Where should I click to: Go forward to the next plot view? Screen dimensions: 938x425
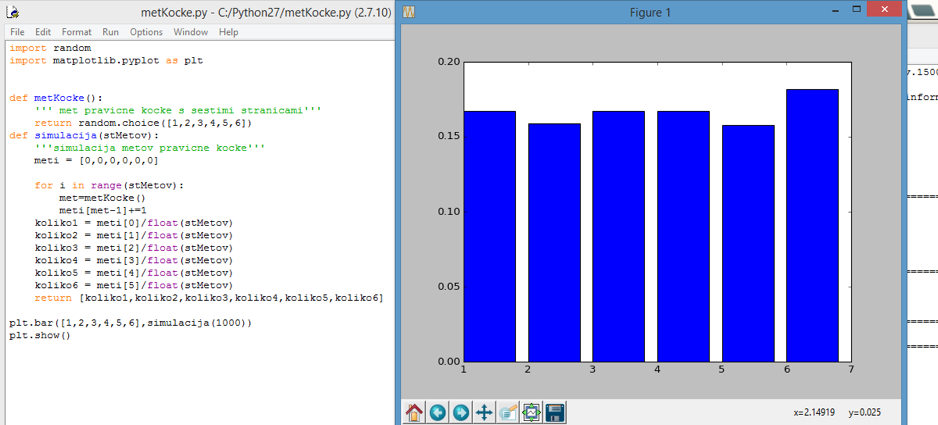(460, 412)
